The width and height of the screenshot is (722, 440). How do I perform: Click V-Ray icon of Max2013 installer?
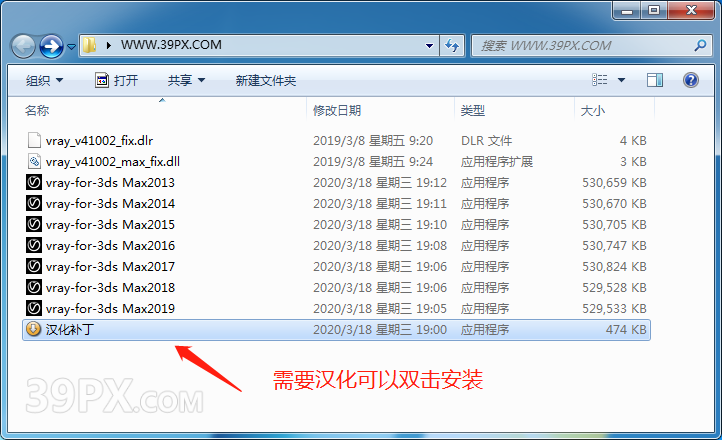[x=34, y=182]
